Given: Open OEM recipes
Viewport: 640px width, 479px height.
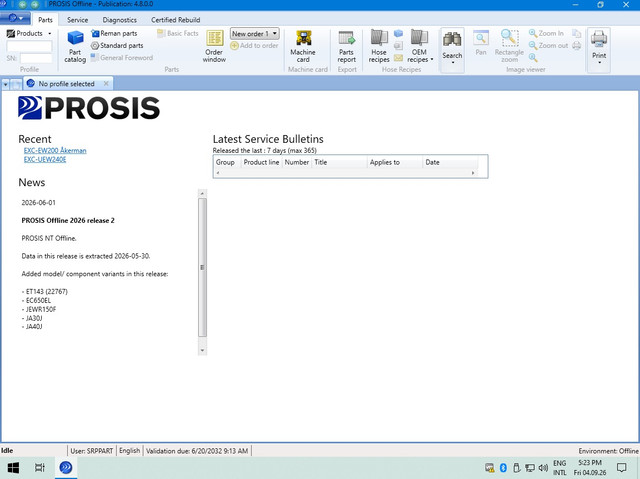Looking at the screenshot, I should click(419, 47).
